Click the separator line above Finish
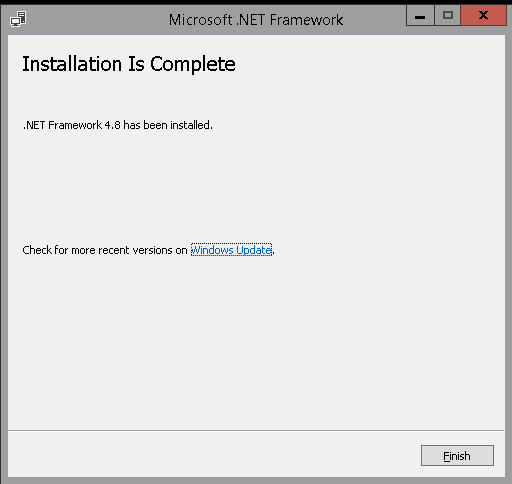Viewport: 512px width, 484px height. [x=256, y=430]
